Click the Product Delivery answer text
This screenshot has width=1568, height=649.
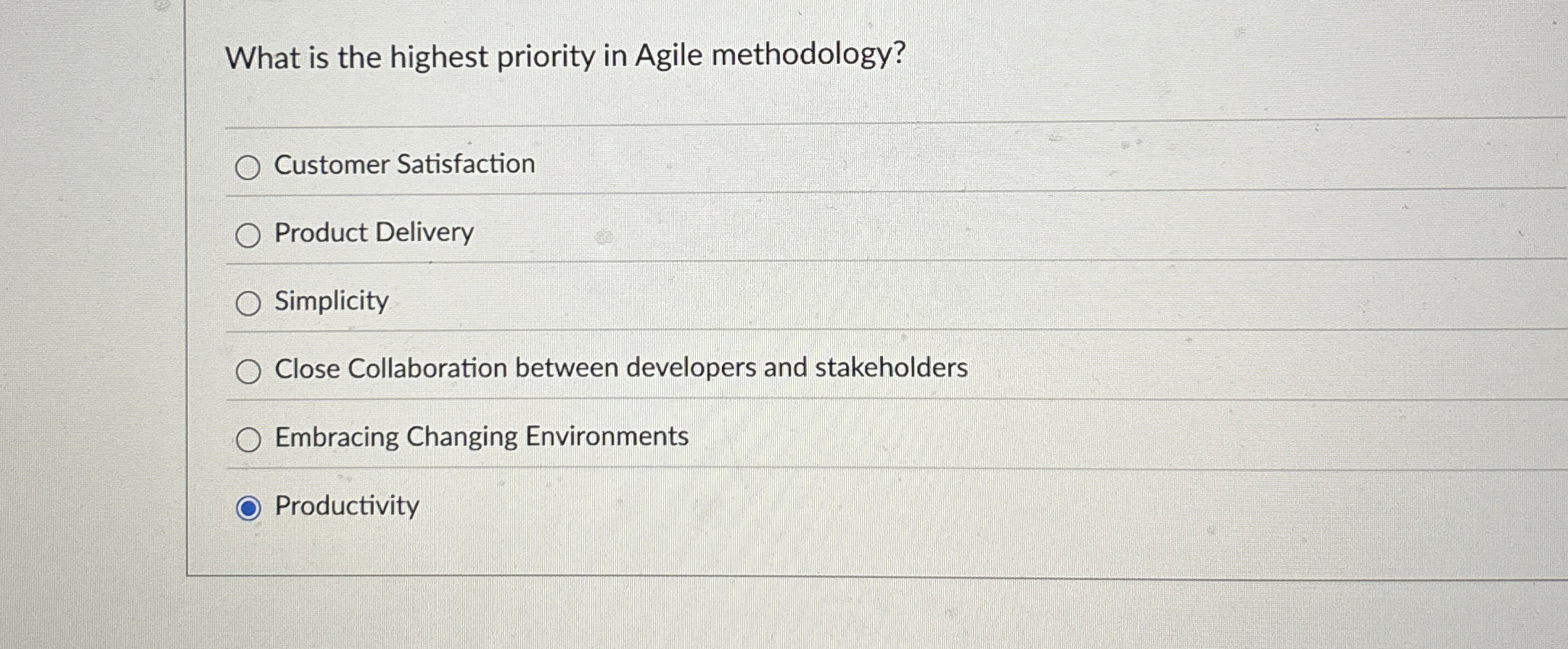[373, 233]
